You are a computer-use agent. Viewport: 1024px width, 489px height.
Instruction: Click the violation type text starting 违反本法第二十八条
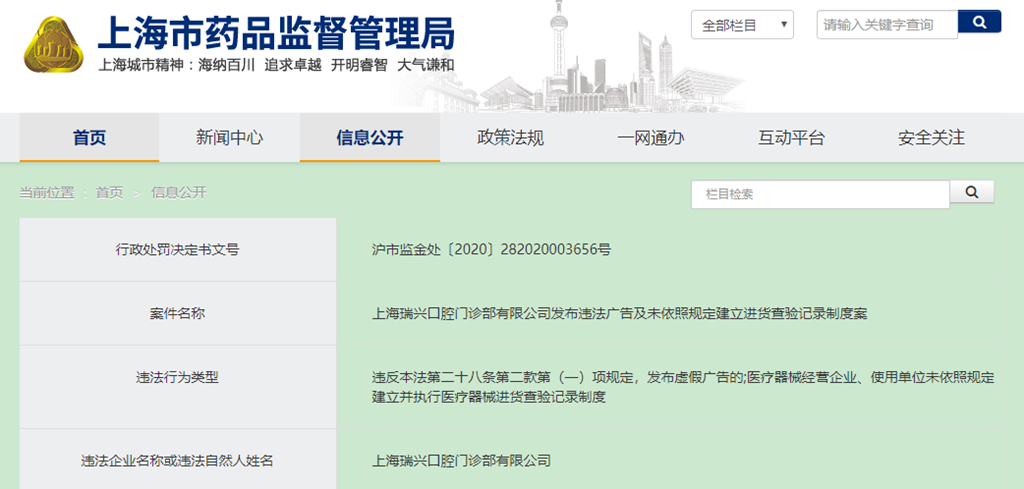(x=682, y=386)
